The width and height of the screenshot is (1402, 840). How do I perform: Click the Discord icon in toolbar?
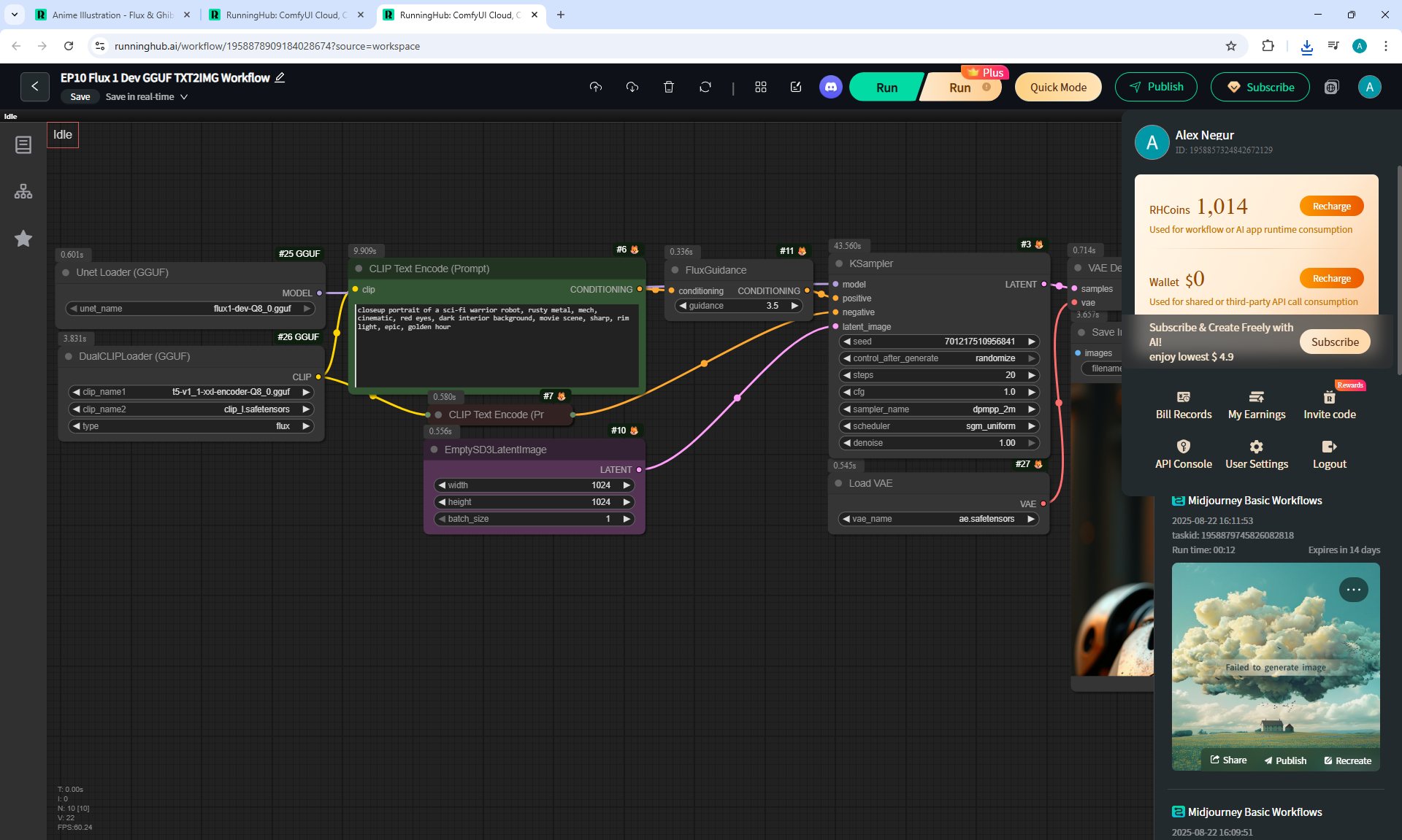coord(830,87)
